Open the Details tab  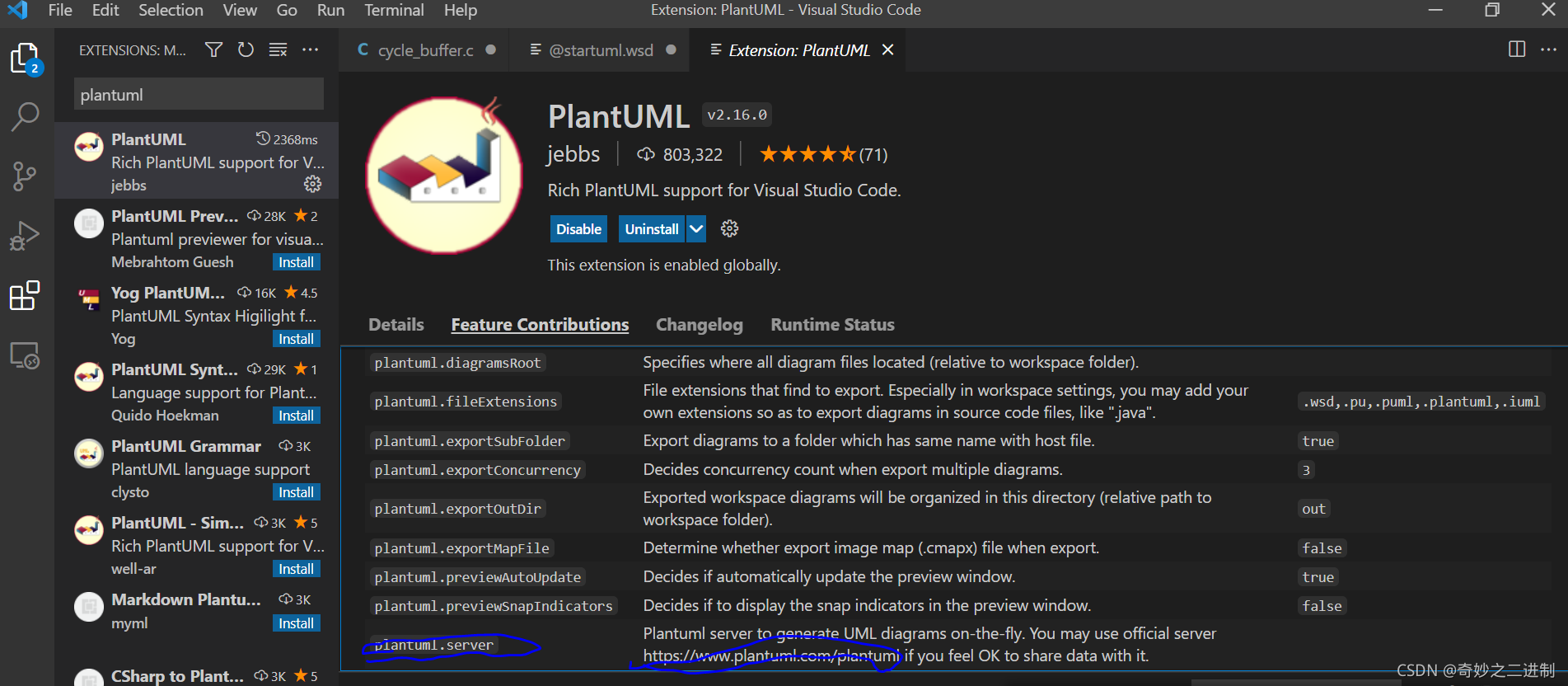396,325
